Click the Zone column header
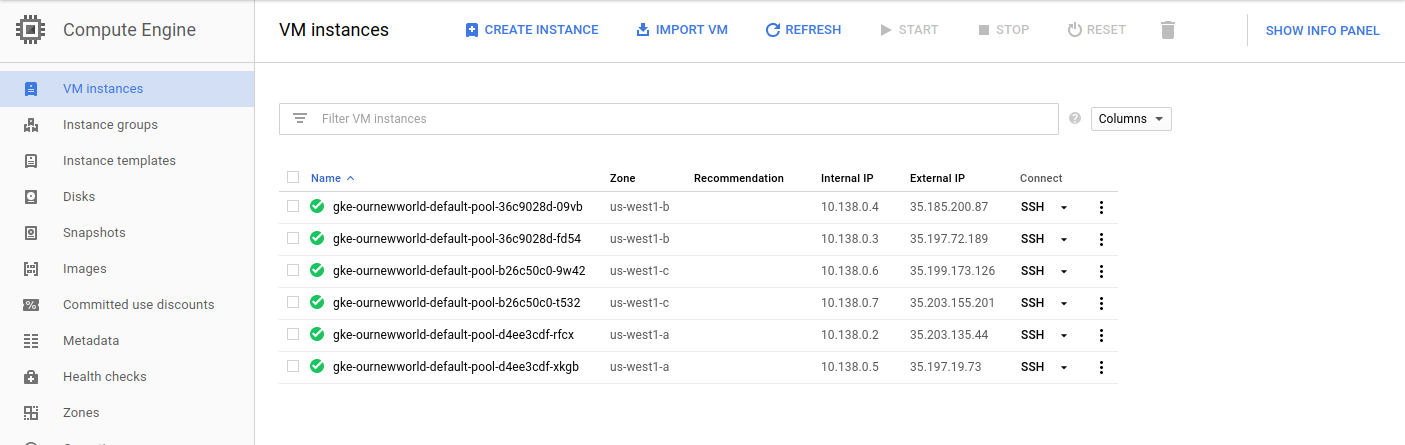Image resolution: width=1405 pixels, height=445 pixels. 622,178
